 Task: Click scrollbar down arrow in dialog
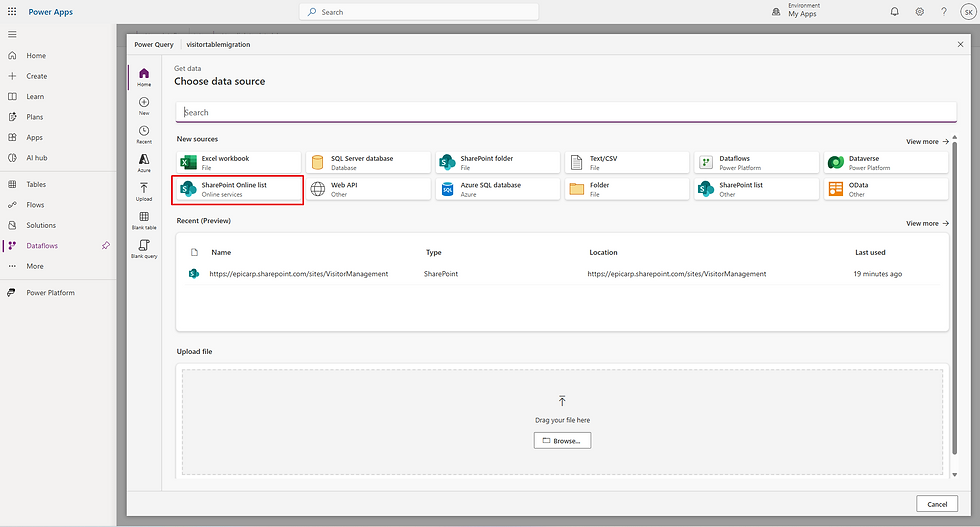(954, 474)
